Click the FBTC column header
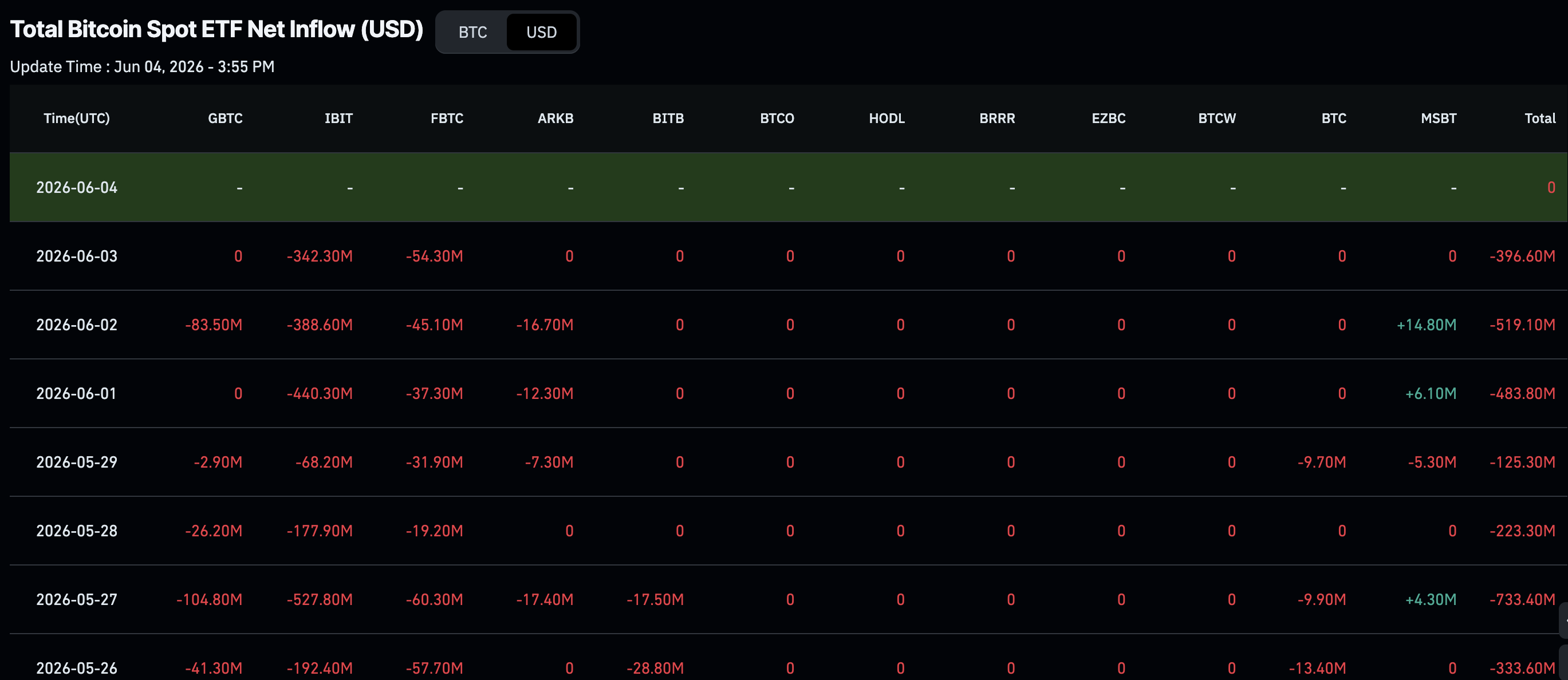 coord(447,118)
